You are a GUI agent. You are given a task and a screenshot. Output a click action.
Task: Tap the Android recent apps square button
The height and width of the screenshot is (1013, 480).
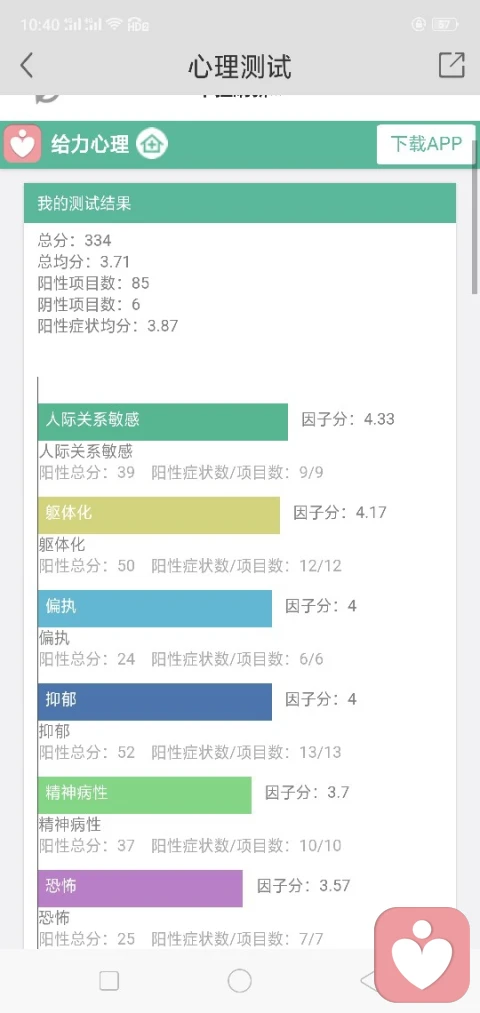(x=109, y=981)
